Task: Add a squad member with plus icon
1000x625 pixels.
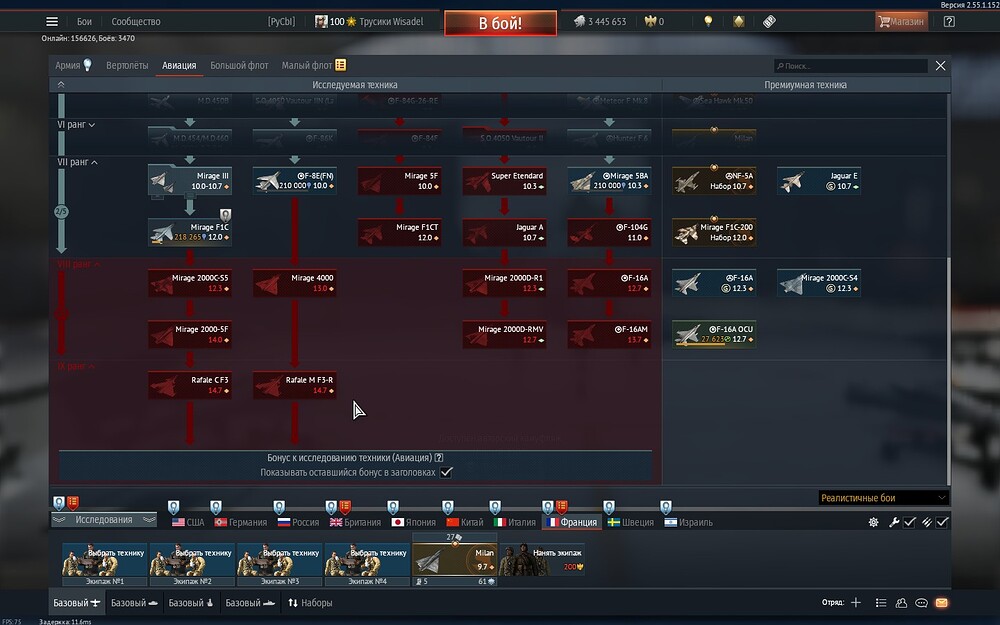Action: (856, 603)
